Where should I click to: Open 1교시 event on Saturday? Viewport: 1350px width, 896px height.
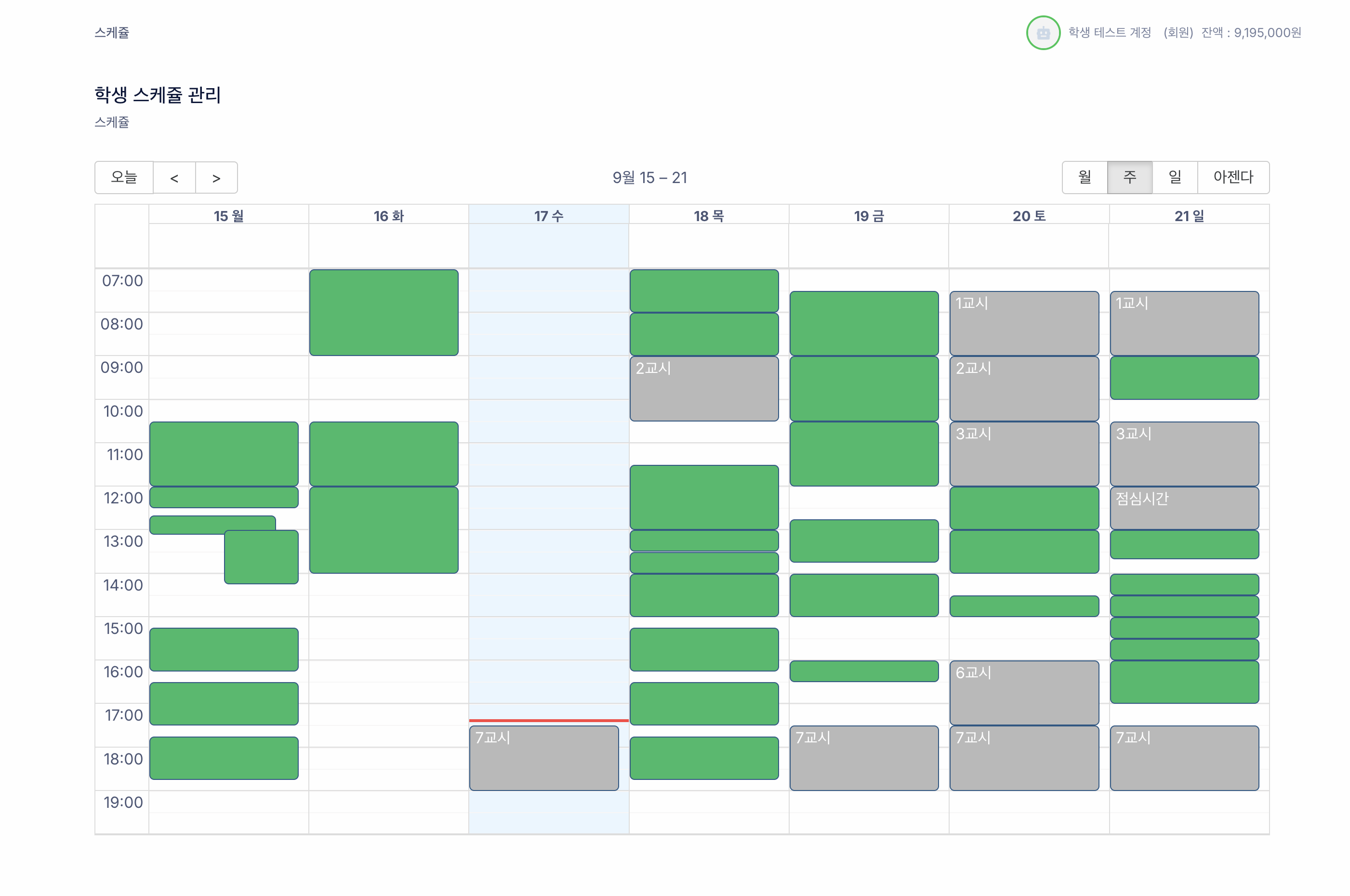coord(1024,323)
